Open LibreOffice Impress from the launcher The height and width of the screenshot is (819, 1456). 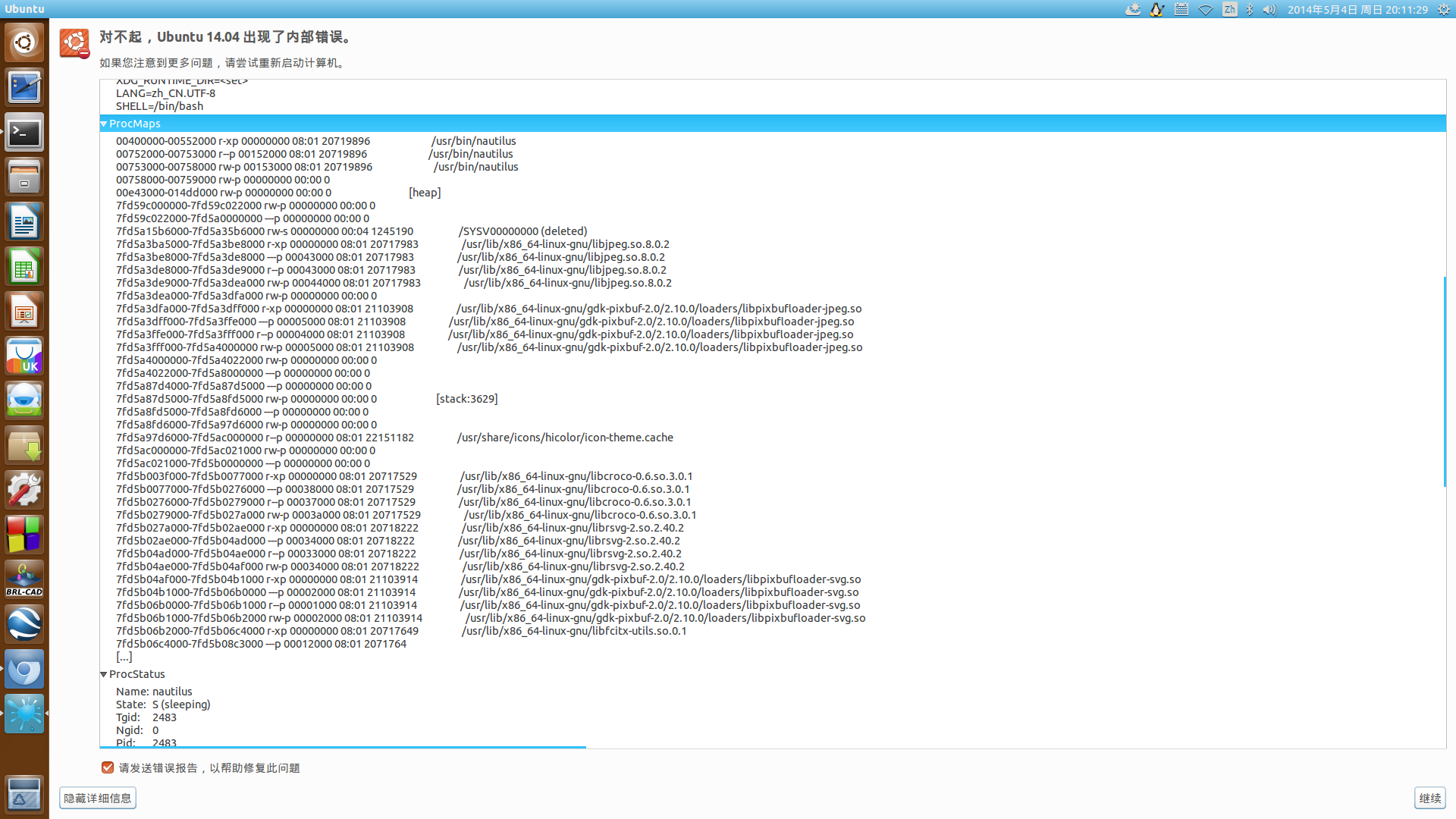[x=24, y=312]
